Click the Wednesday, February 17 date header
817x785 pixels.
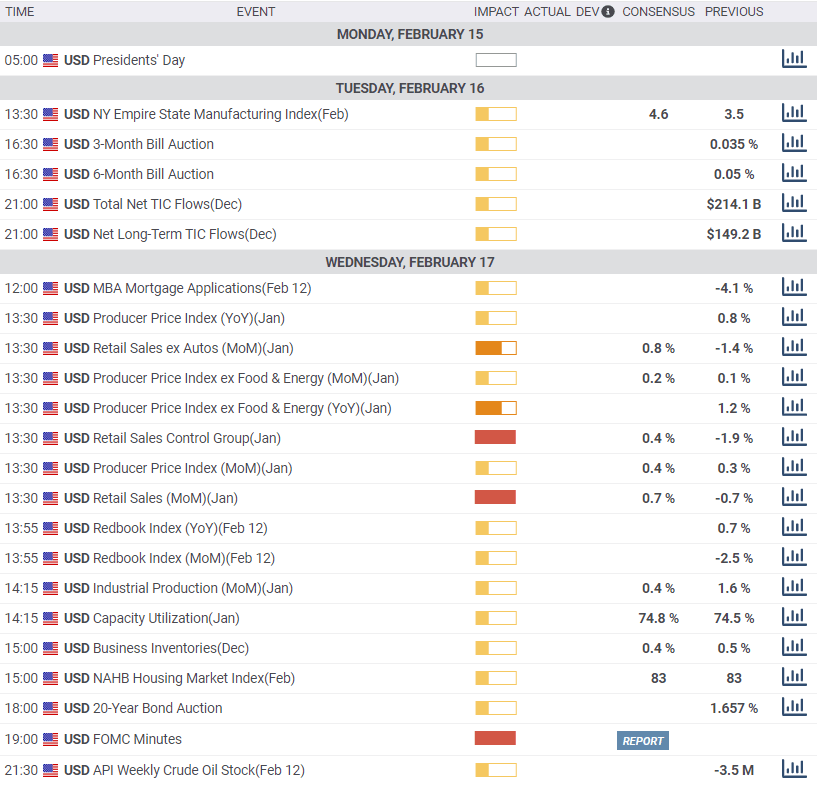pyautogui.click(x=409, y=262)
